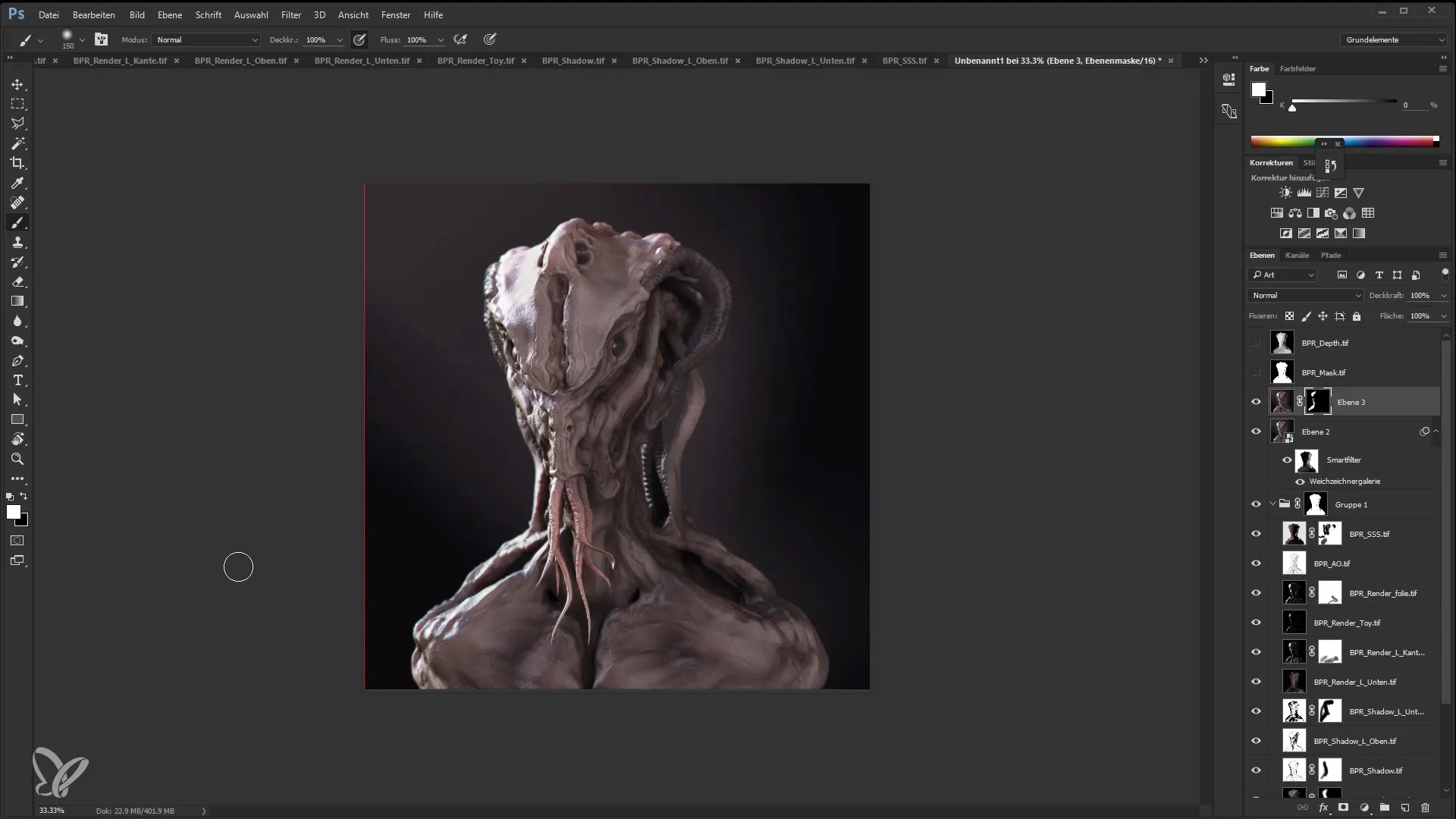
Task: Open the Ebene menu
Action: click(x=170, y=14)
